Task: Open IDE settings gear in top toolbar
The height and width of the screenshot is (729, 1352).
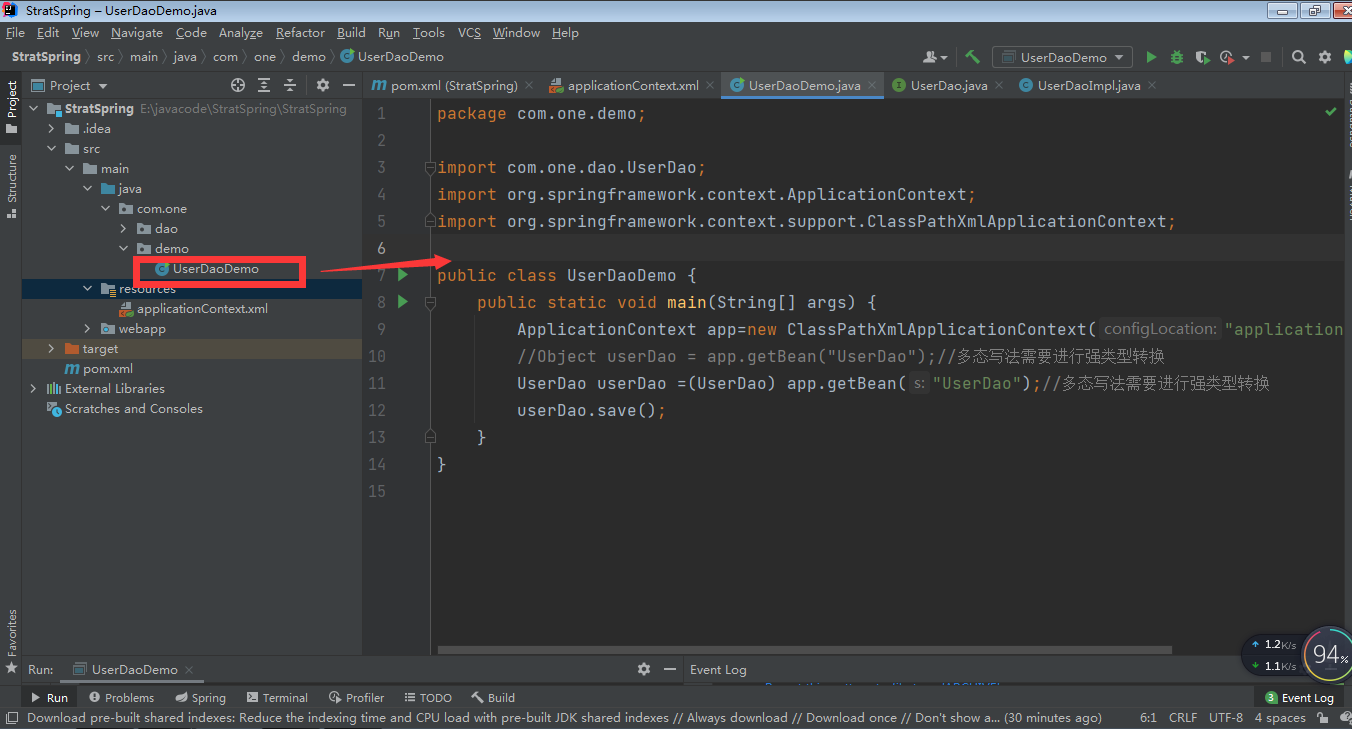Action: point(1325,57)
